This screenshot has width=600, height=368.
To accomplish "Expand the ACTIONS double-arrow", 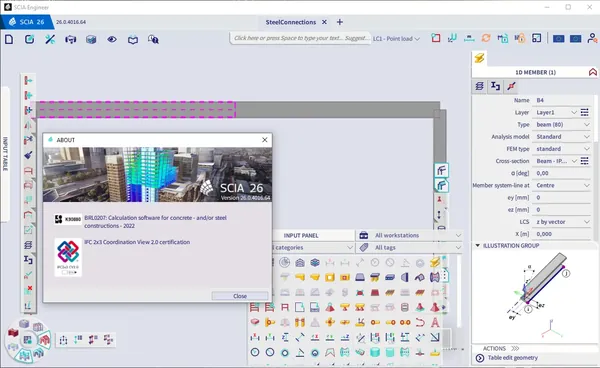I will coord(515,348).
